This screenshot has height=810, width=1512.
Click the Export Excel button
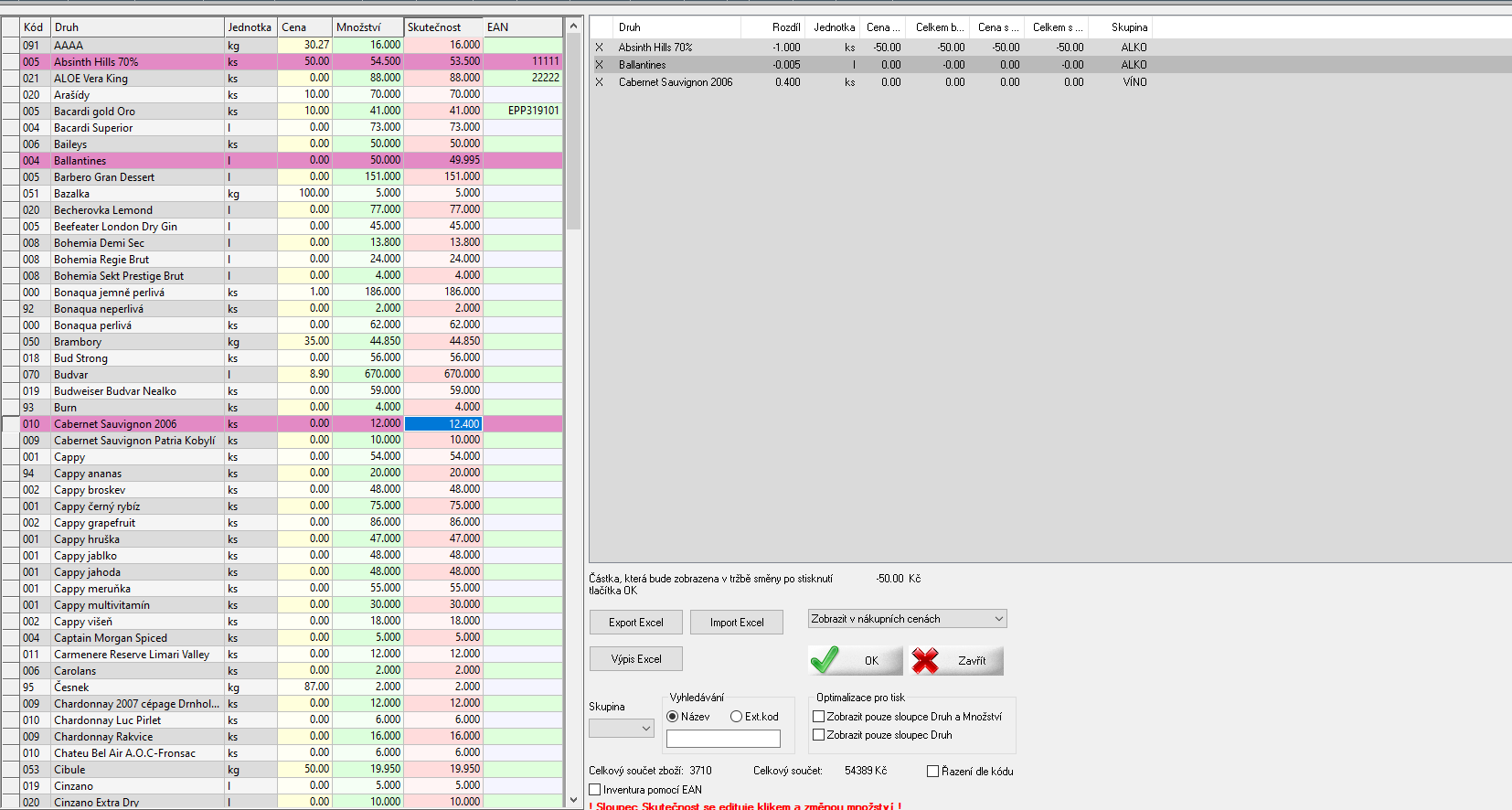(x=636, y=623)
